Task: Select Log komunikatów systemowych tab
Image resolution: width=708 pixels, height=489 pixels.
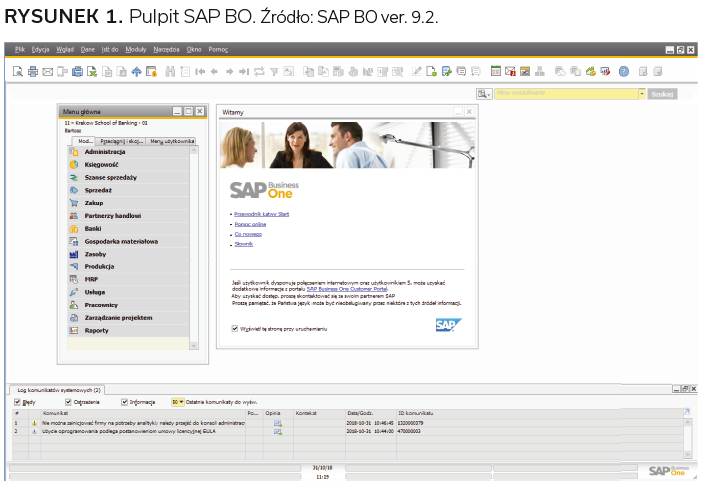Action: [x=59, y=390]
